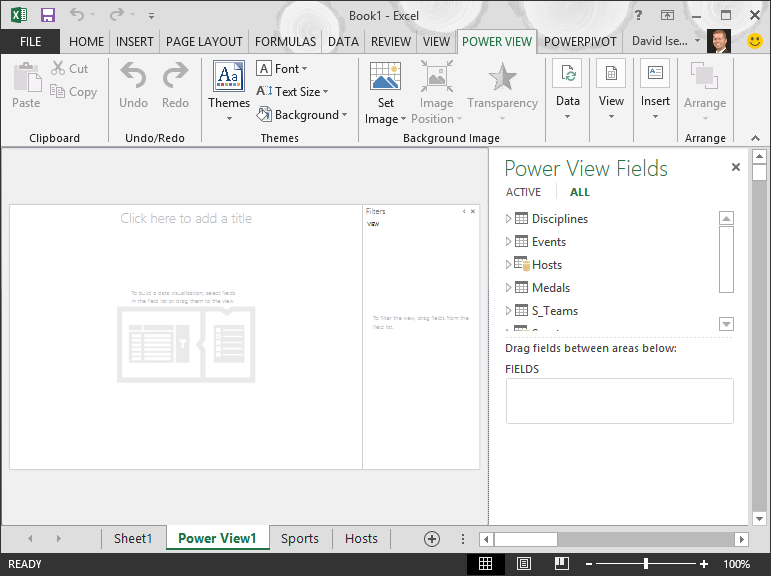Open the Font dropdown
Viewport: 771px width, 576px height.
(282, 68)
